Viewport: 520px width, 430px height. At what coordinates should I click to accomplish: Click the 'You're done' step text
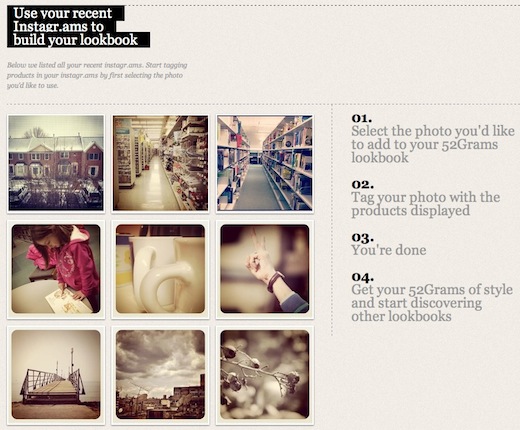(x=389, y=250)
